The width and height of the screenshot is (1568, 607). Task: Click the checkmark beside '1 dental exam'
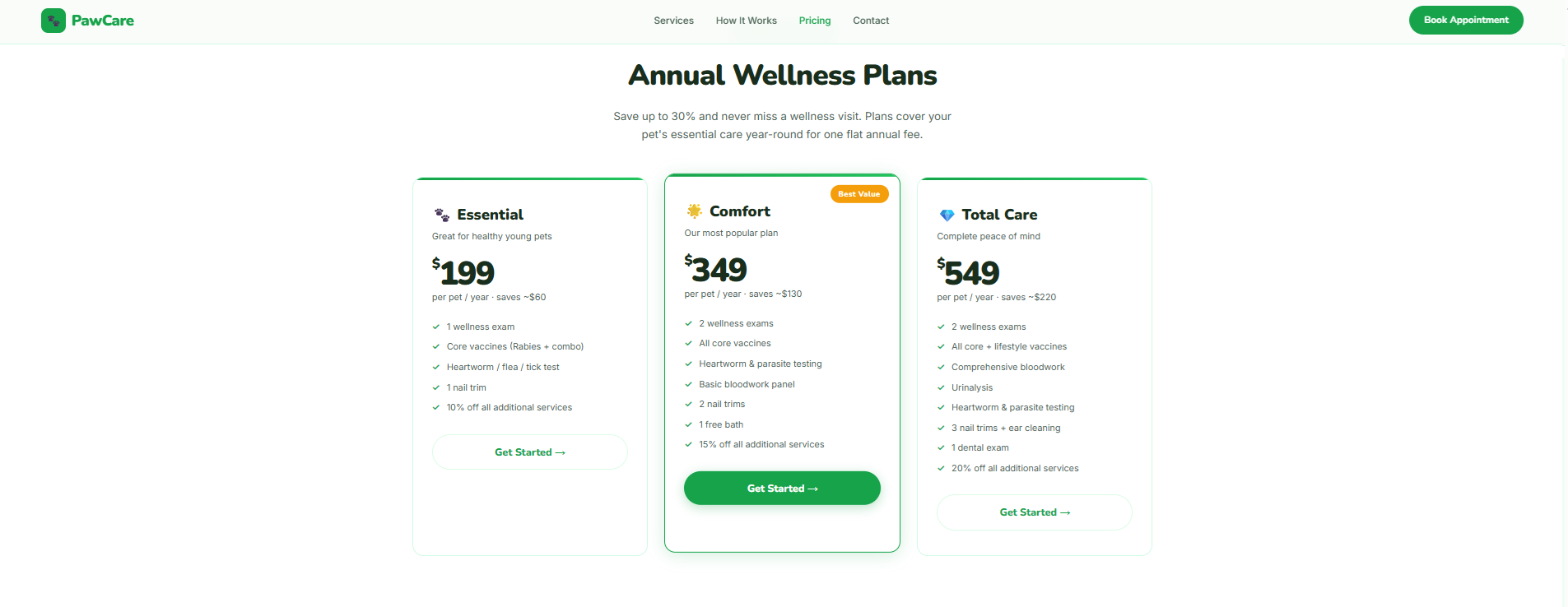(942, 447)
